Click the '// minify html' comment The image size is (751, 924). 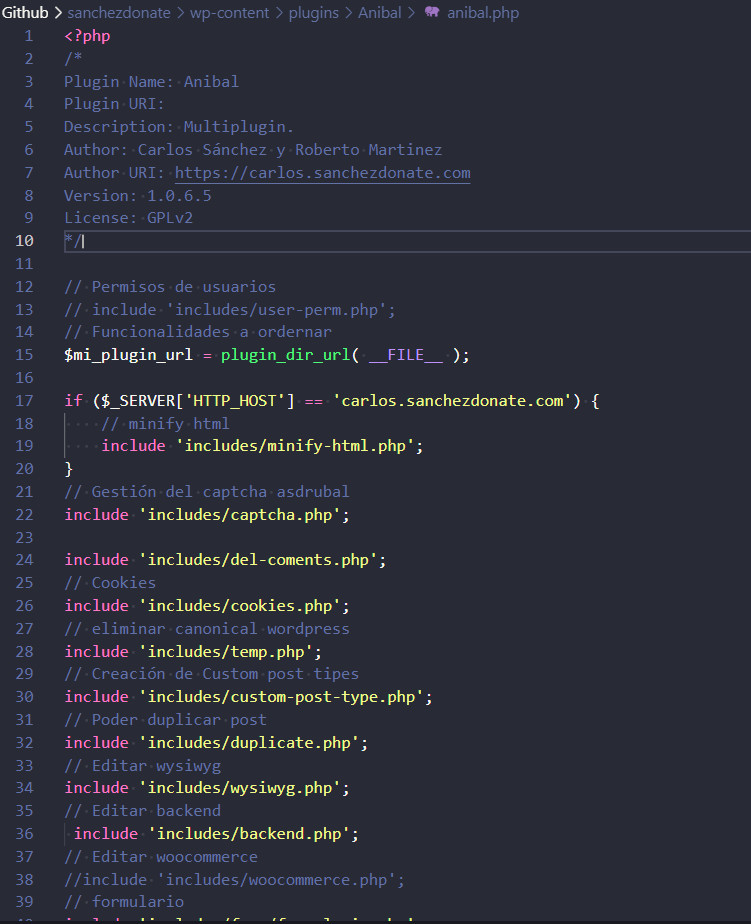pos(165,424)
